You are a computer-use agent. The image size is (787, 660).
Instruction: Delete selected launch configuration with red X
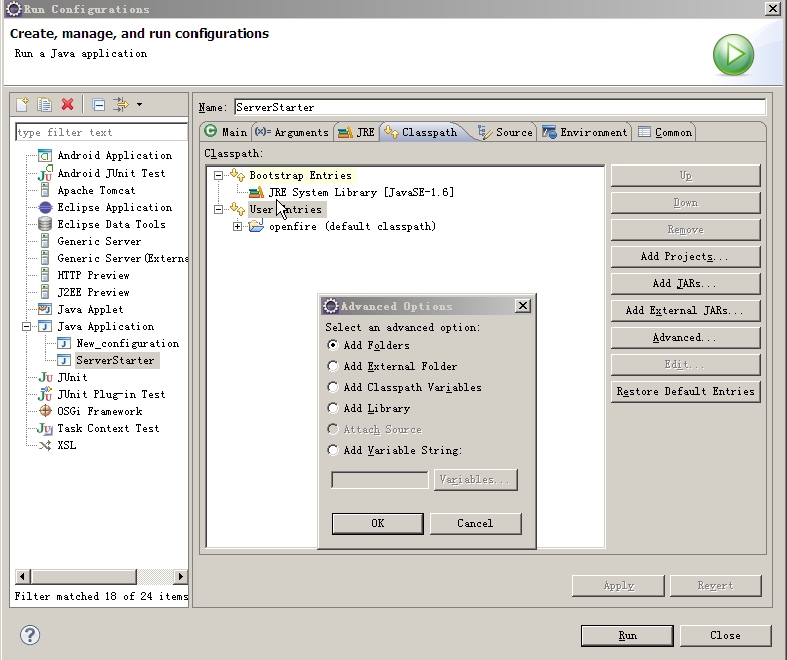(67, 104)
